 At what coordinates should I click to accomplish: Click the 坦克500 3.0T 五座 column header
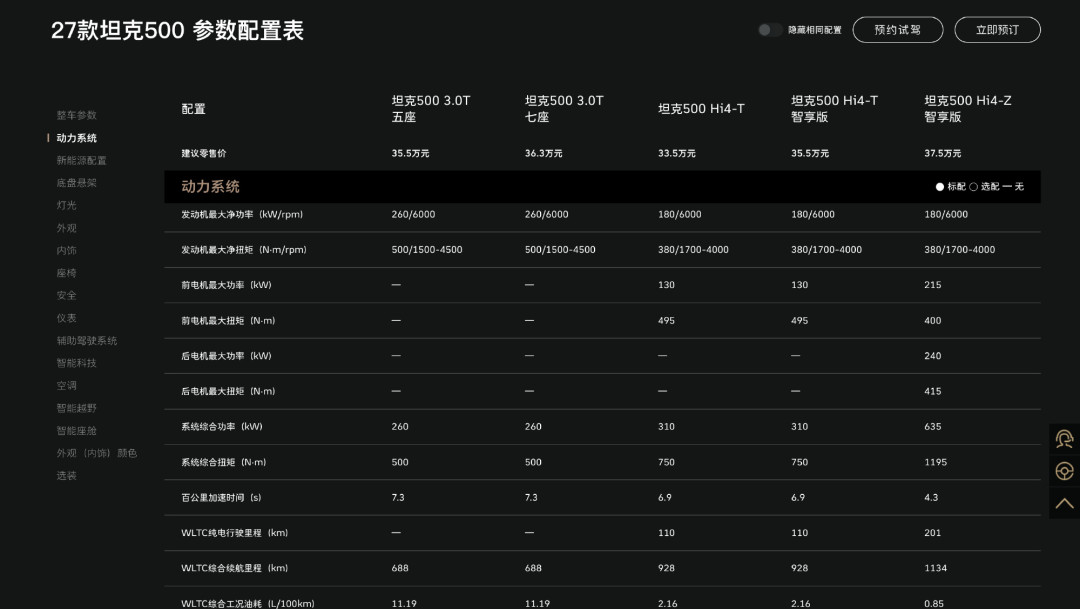(430, 109)
